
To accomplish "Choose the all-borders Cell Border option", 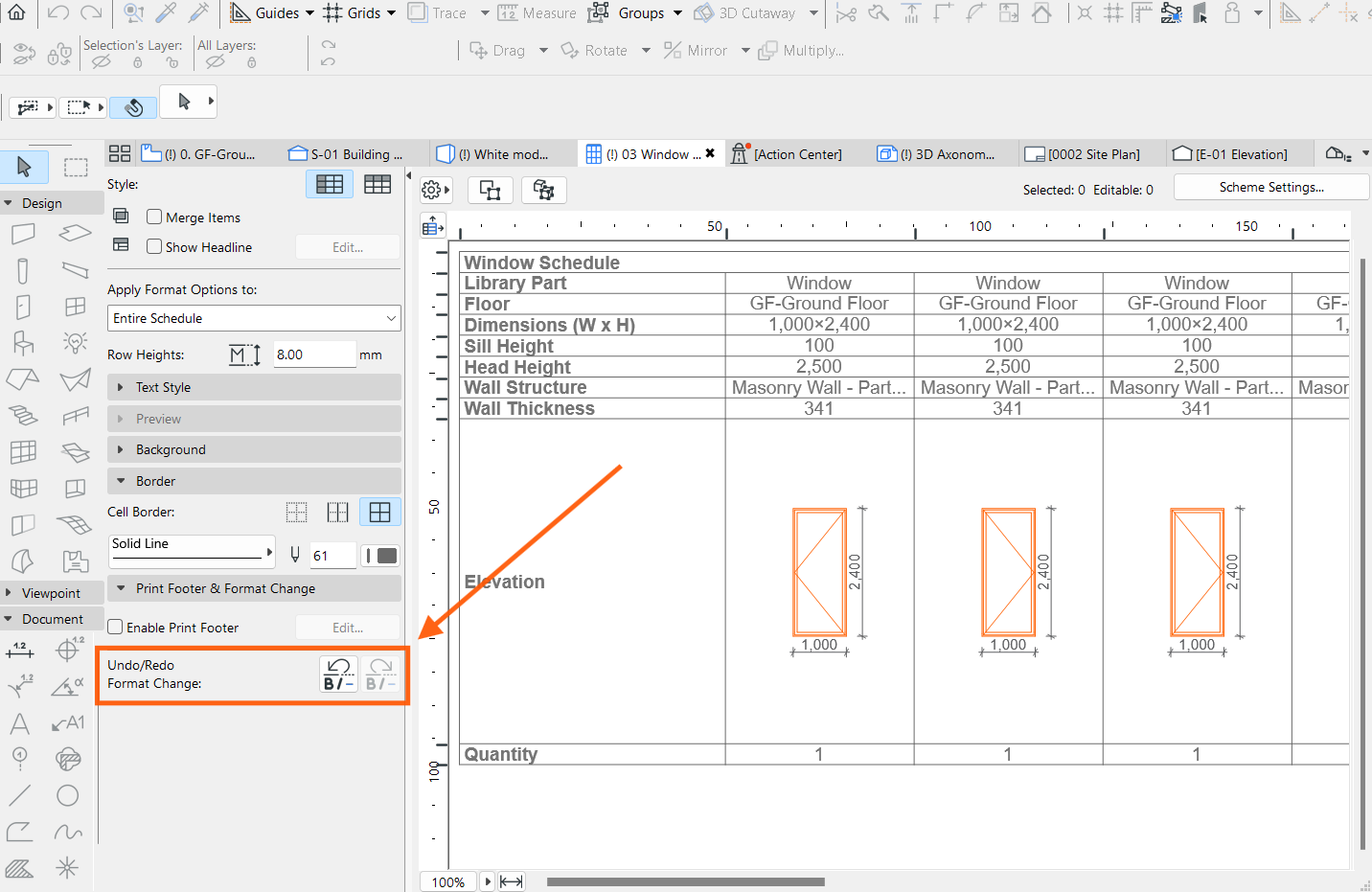I will coord(380,513).
